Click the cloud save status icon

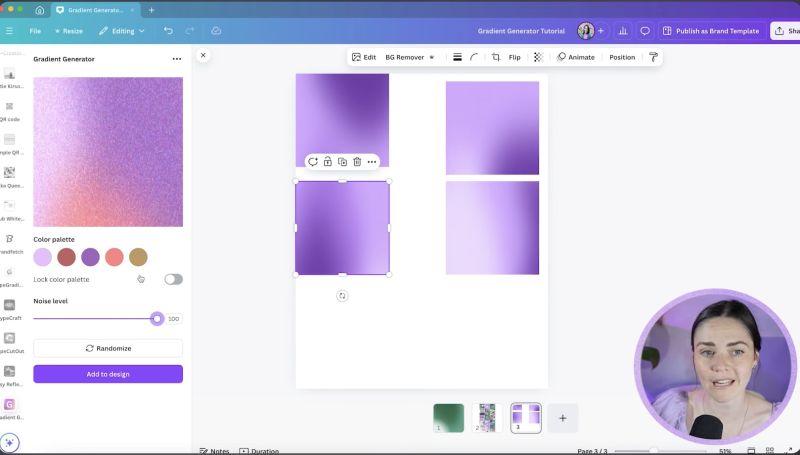216,31
